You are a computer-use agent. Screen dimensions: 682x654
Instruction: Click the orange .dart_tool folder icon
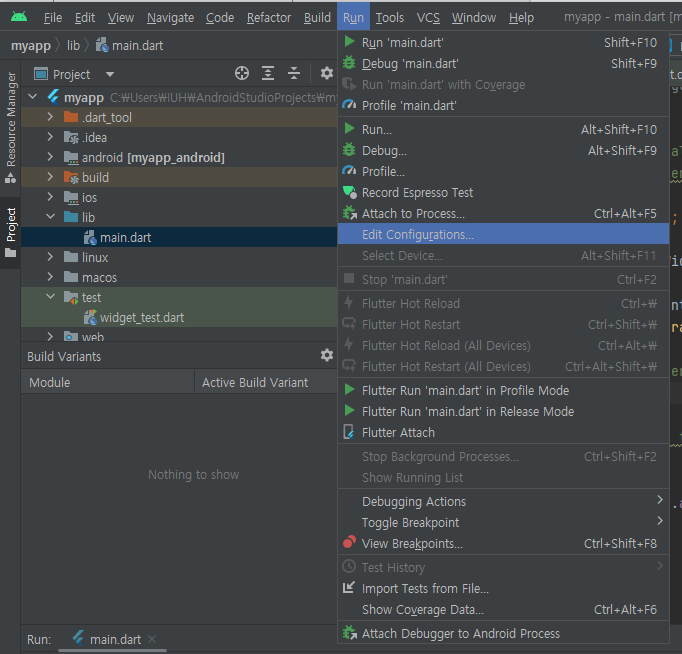point(71,117)
